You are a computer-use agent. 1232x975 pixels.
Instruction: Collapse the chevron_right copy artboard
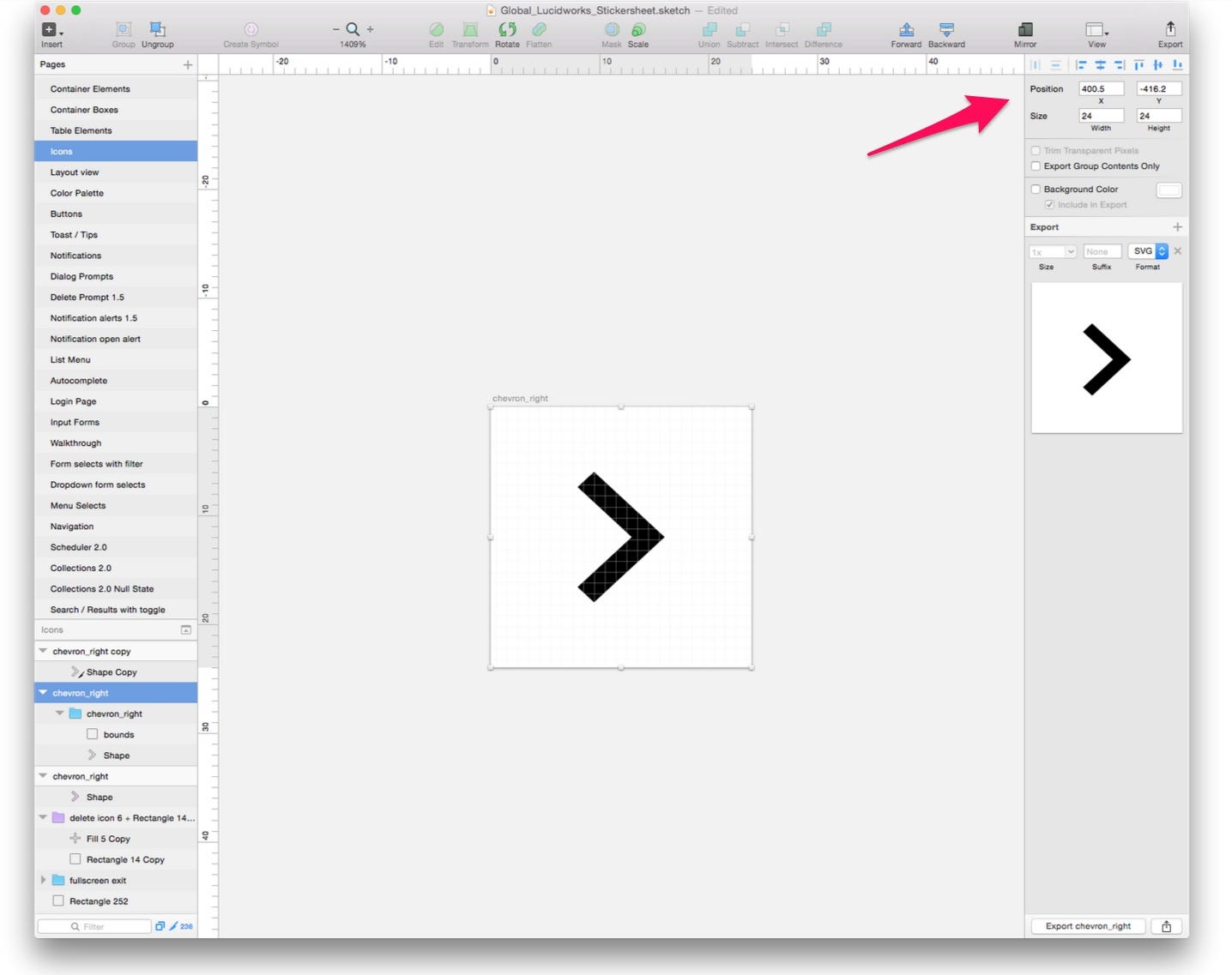click(x=43, y=652)
